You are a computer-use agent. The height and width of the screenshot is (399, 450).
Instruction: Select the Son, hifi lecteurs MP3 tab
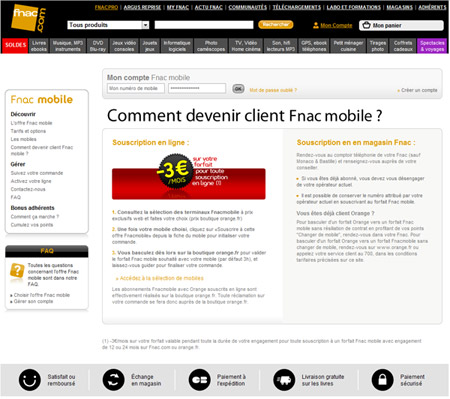281,46
